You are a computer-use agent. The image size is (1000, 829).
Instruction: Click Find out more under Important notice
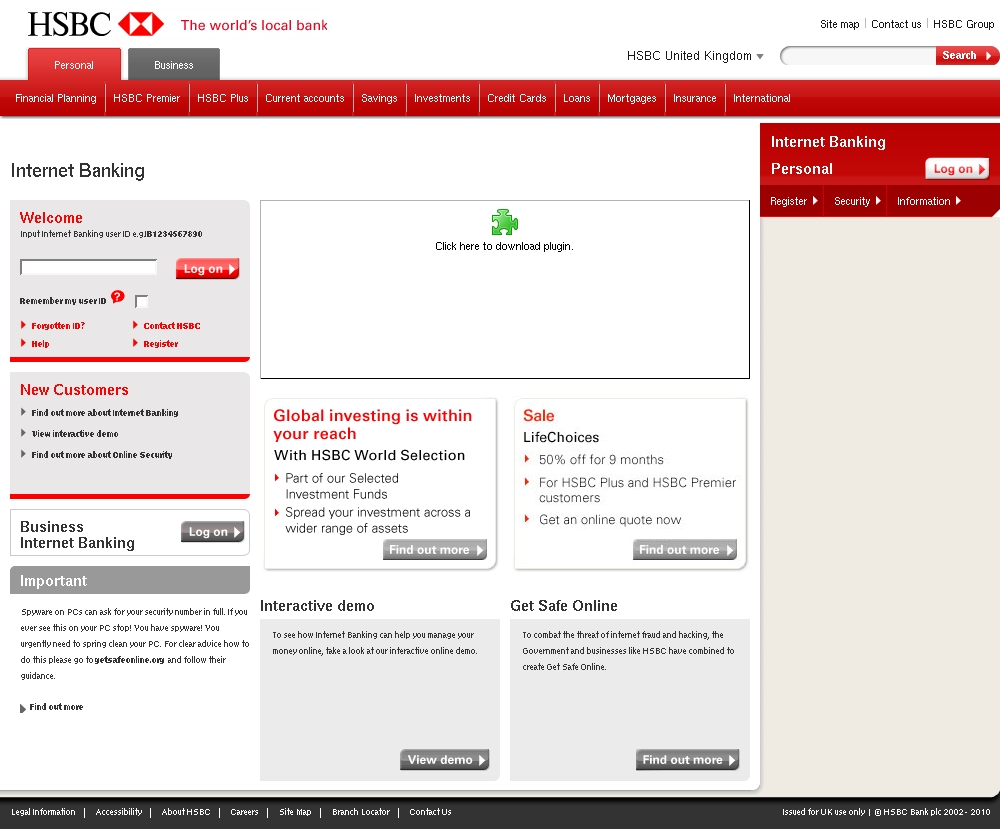56,707
